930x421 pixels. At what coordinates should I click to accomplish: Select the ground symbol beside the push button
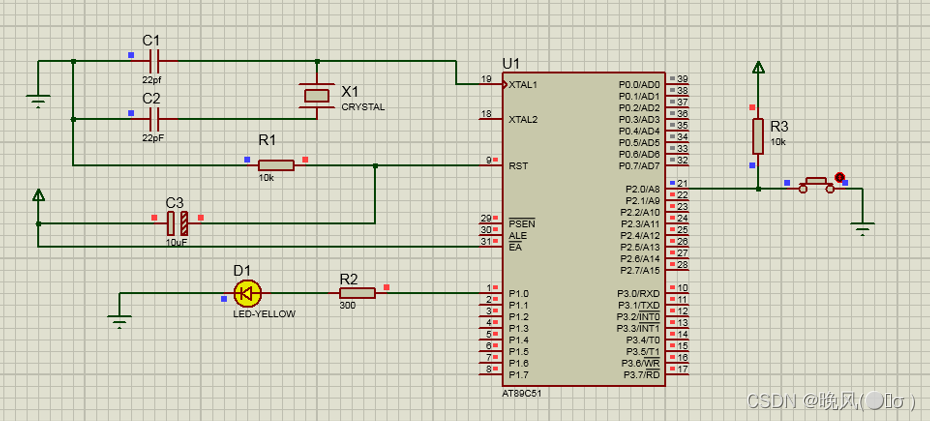[862, 228]
